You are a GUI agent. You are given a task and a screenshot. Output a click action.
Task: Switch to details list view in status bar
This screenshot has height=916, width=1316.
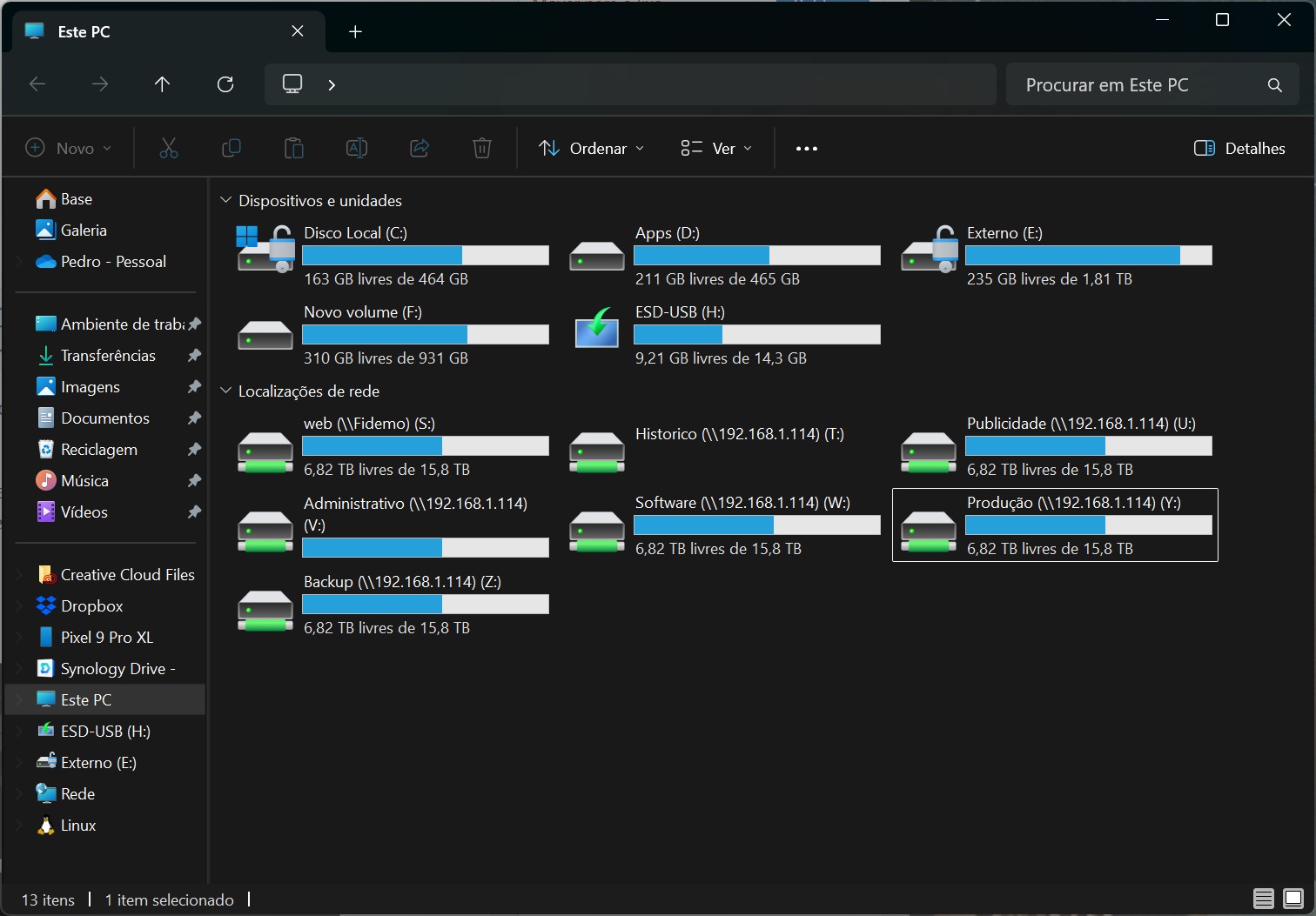(x=1263, y=899)
